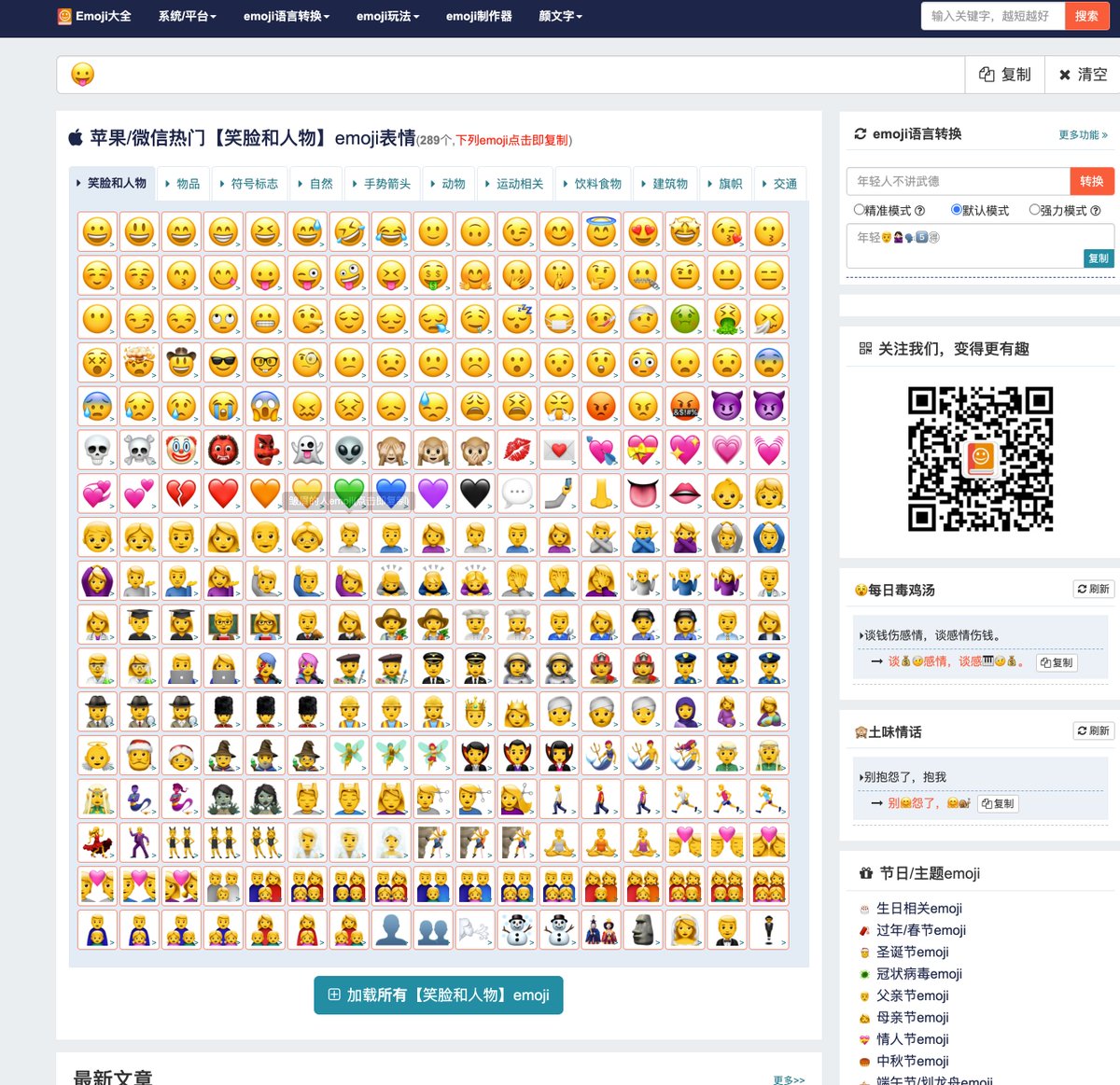
Task: Open 系统/平台 dropdown menu
Action: click(x=188, y=16)
